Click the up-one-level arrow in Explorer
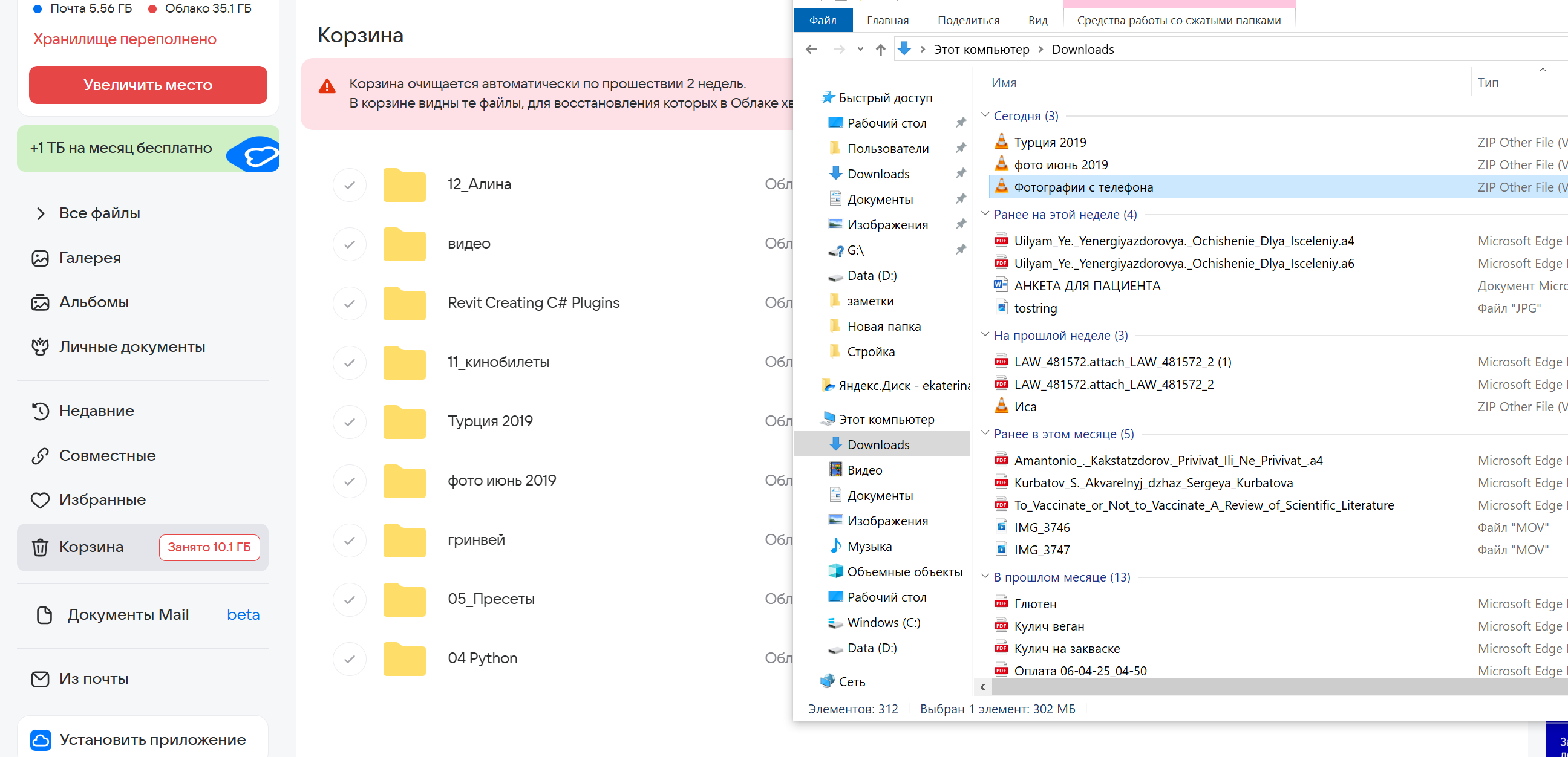Viewport: 1568px width, 757px height. [x=880, y=50]
